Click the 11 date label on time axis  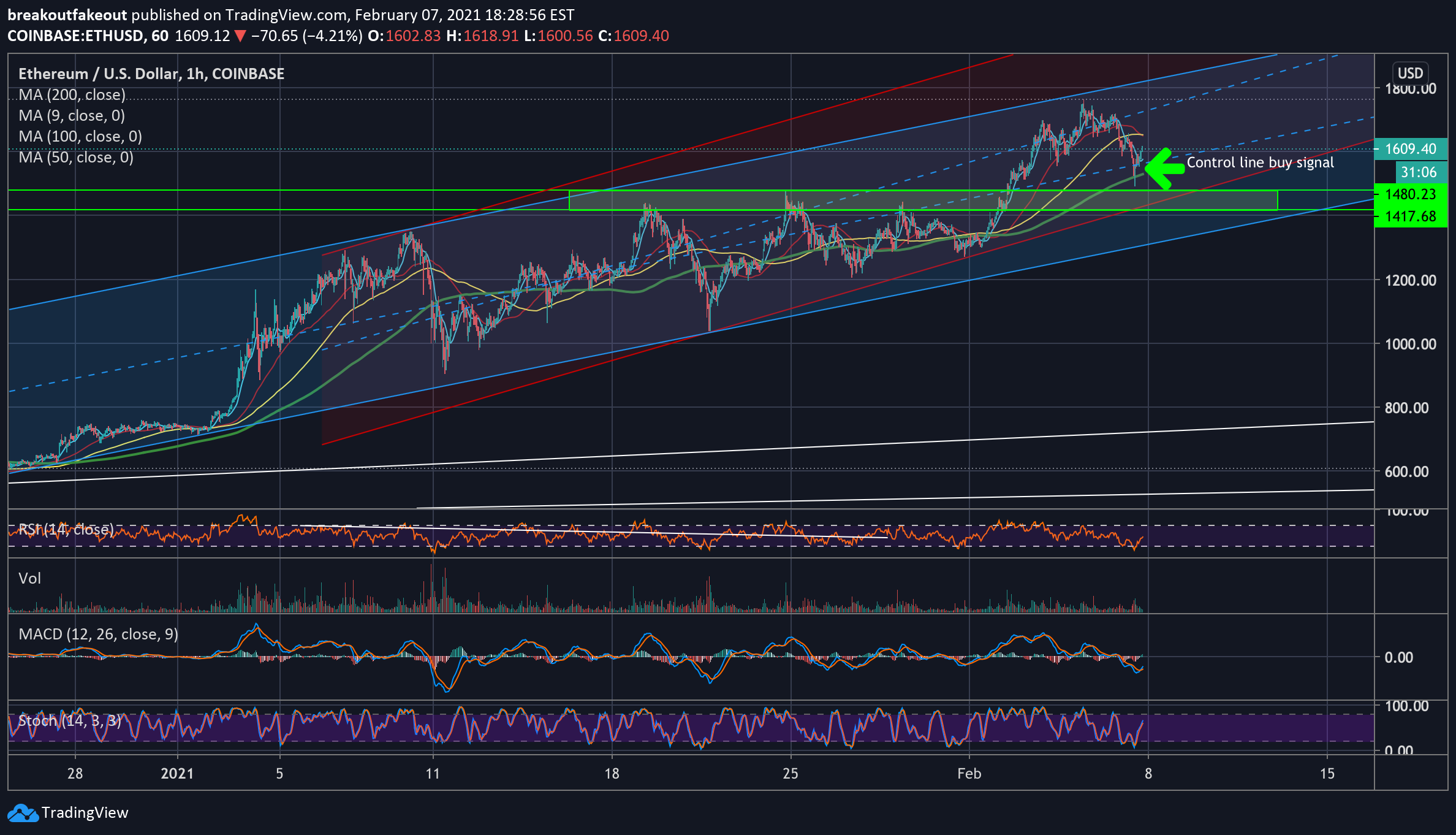click(x=433, y=774)
